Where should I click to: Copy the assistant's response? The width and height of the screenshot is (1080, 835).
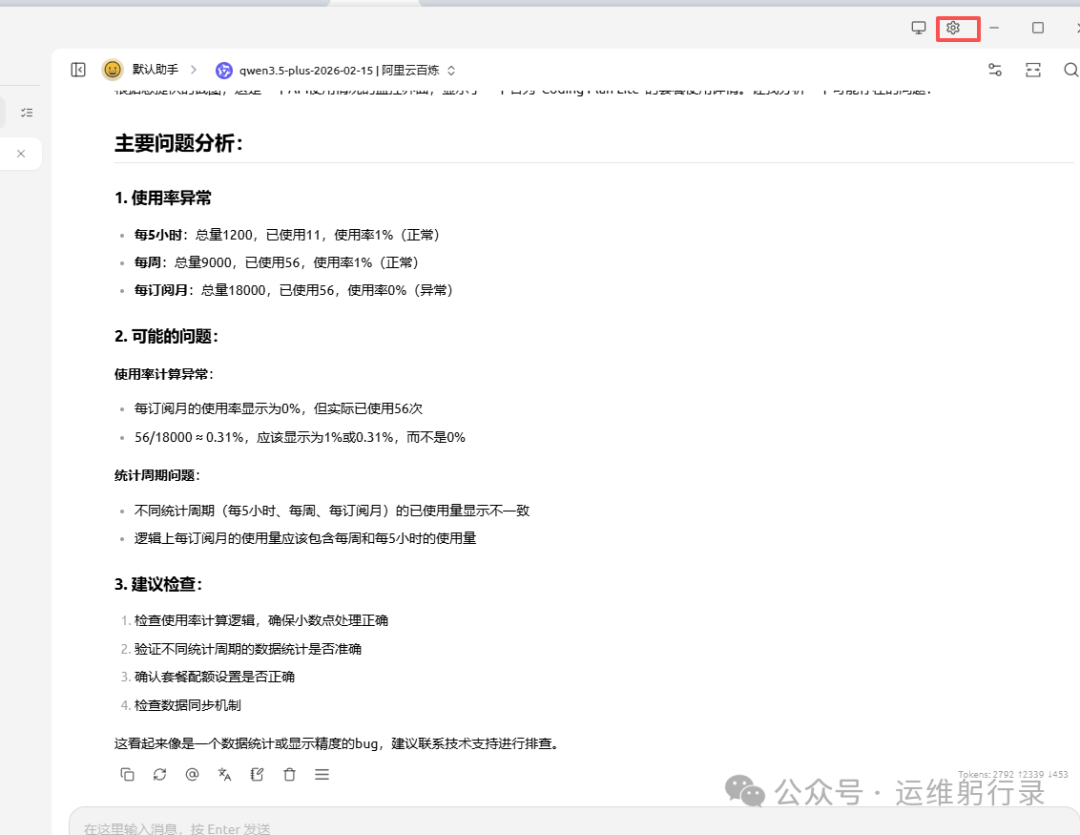click(127, 774)
